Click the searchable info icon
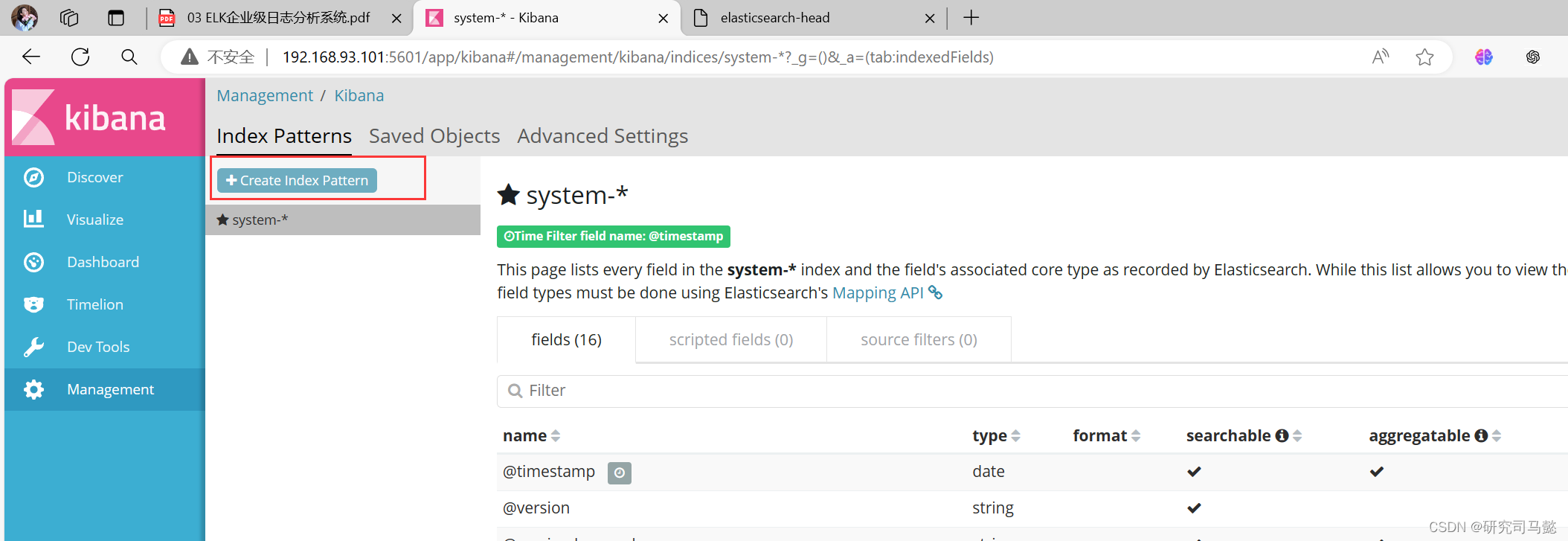 1282,435
